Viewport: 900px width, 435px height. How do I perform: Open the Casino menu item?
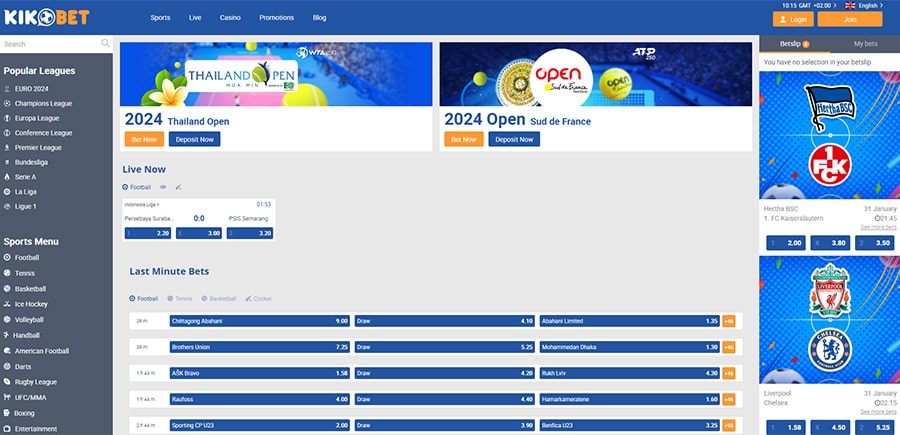[230, 18]
